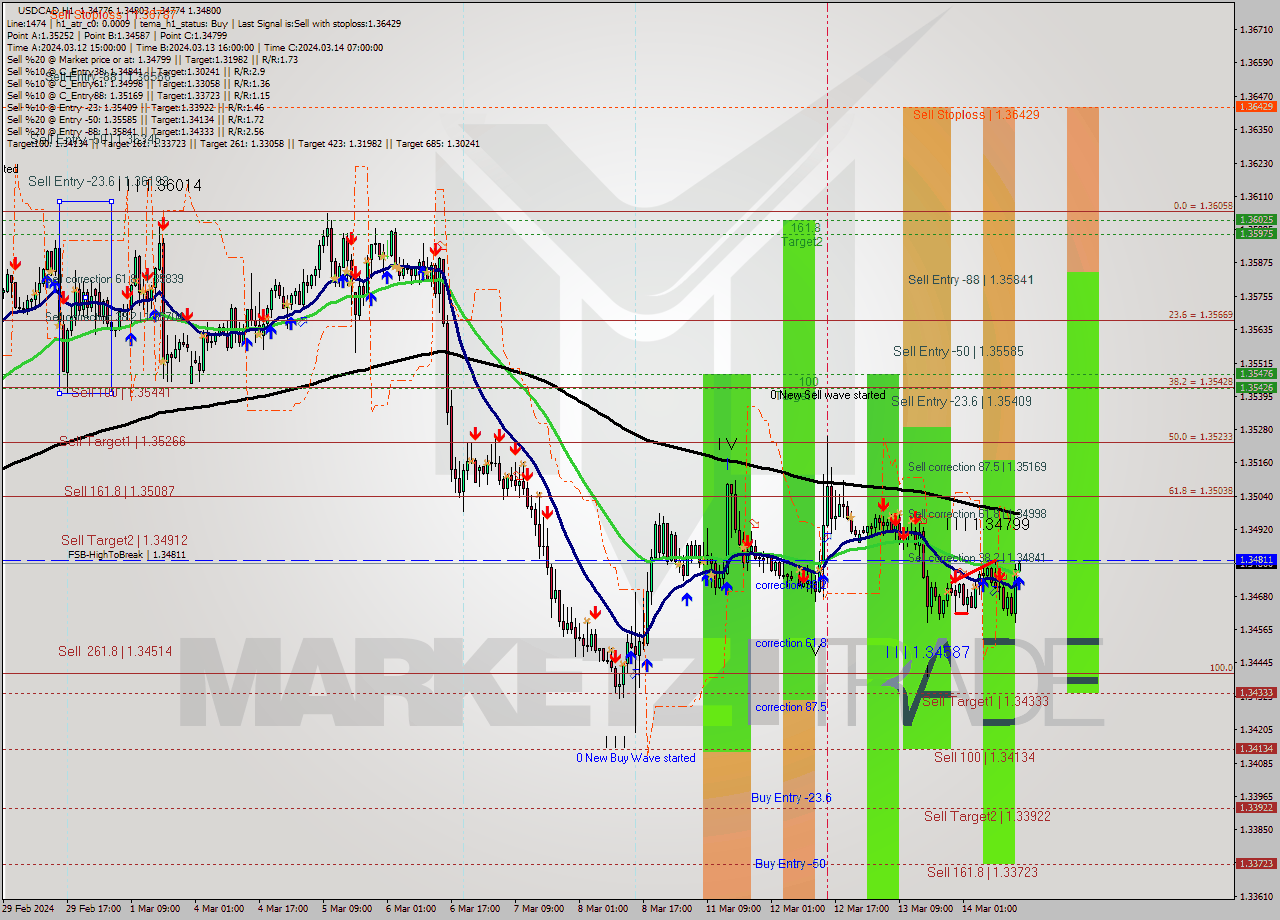Select the 'Sell 100 | 1.34134' label
The height and width of the screenshot is (920, 1280).
point(984,758)
